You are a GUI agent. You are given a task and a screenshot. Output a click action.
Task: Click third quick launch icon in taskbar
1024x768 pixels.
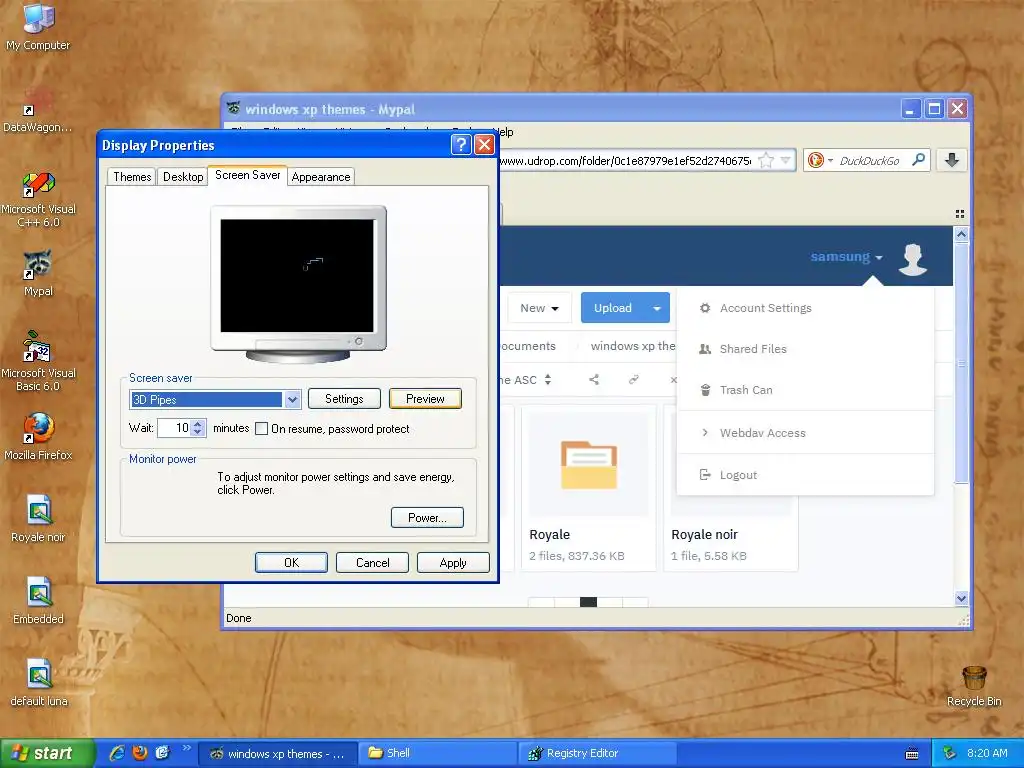[162, 753]
